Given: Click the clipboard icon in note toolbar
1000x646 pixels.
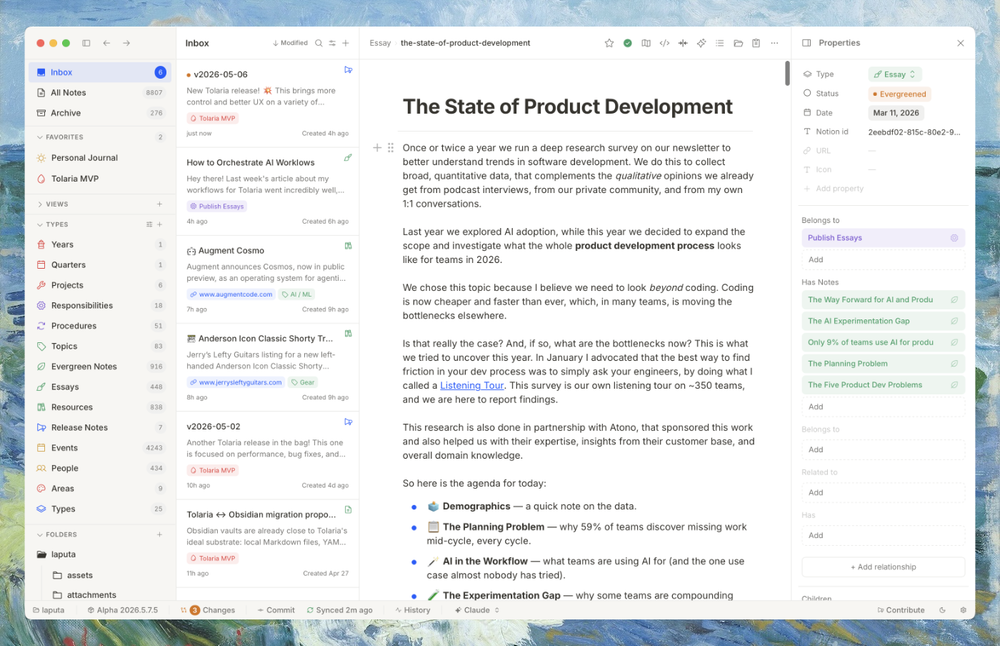Looking at the screenshot, I should [756, 43].
